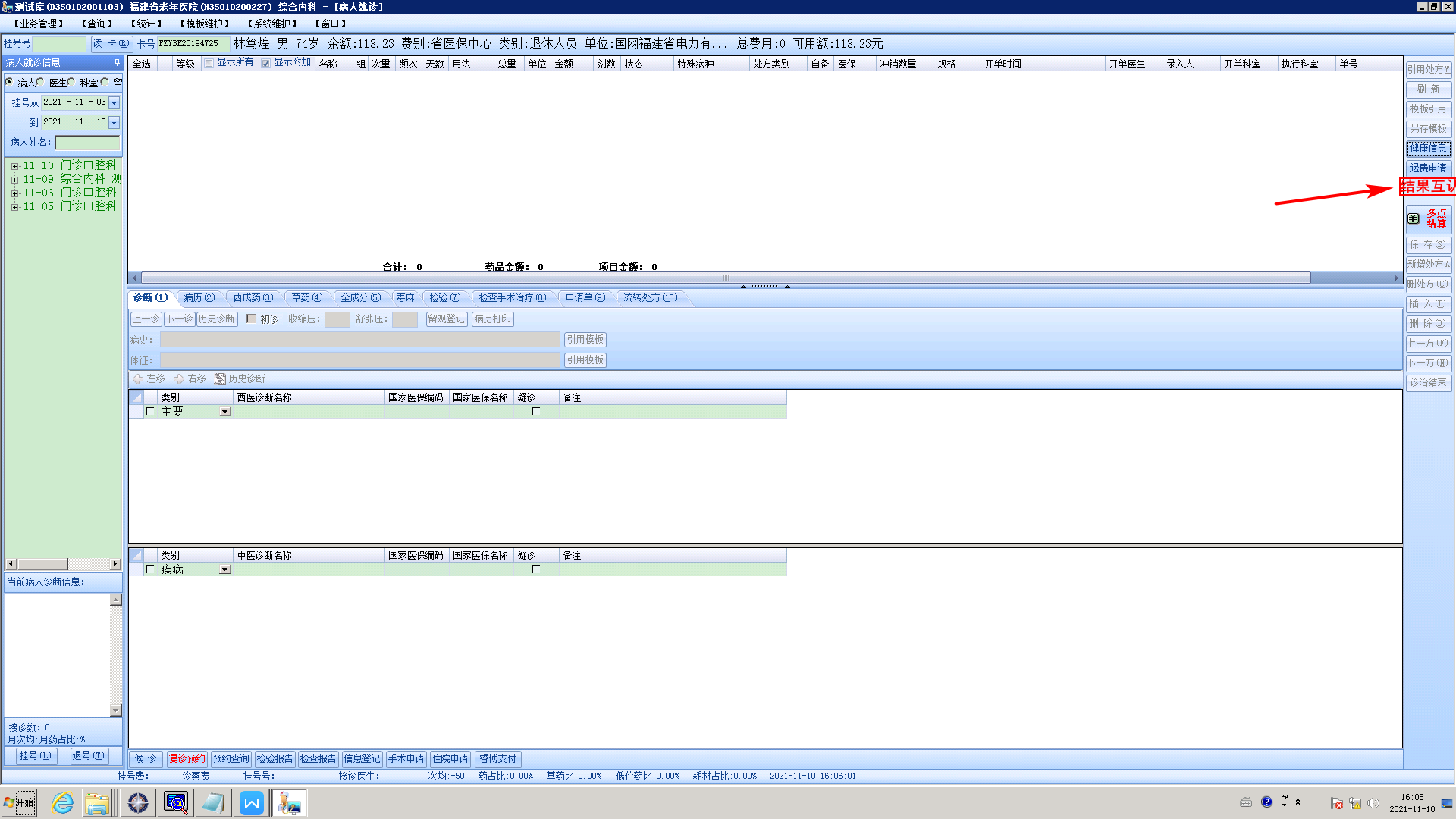
Task: Click the doctor workstation taskbar icon
Action: point(290,803)
